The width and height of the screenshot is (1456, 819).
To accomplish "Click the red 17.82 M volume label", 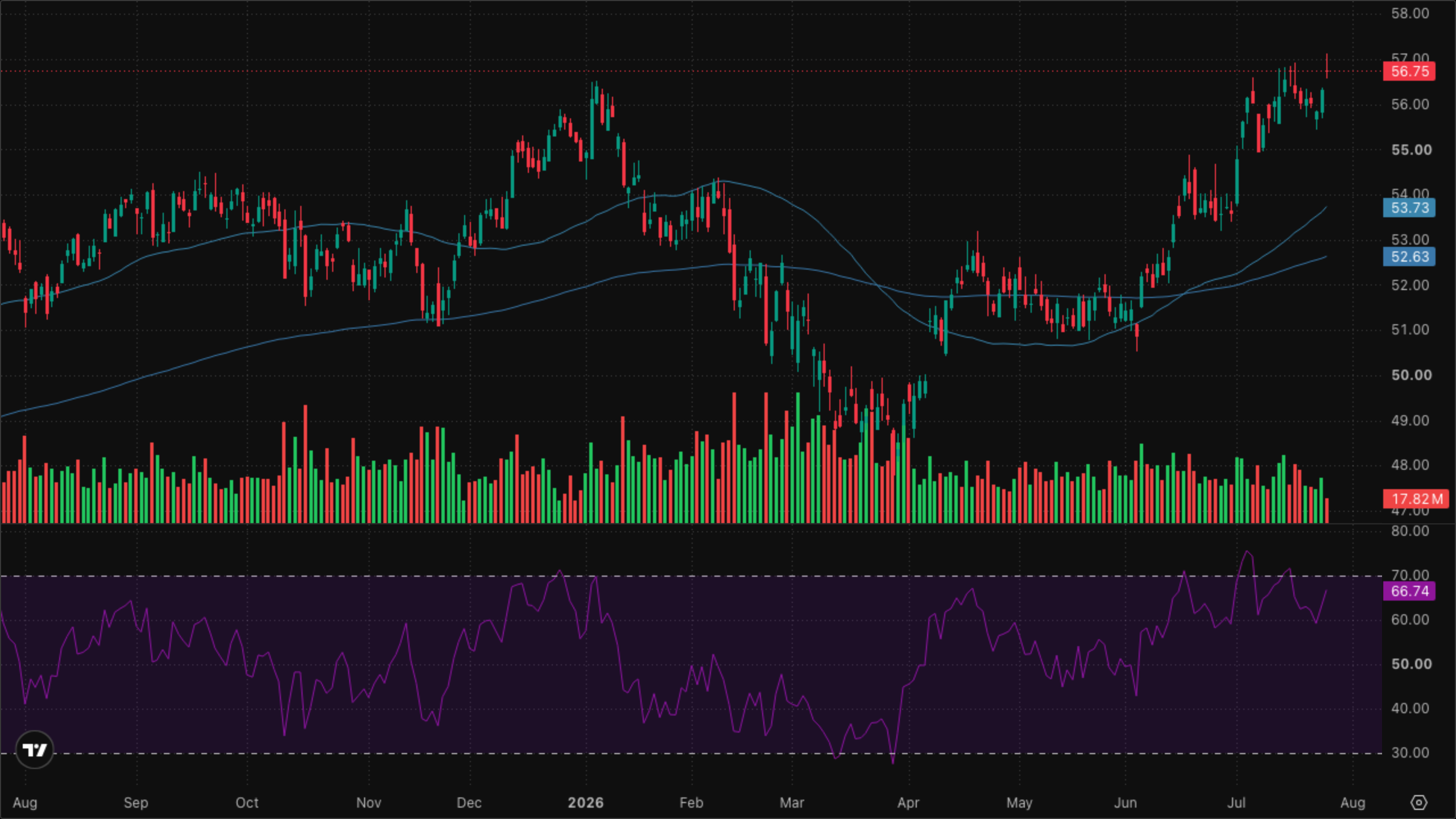I will (1416, 499).
